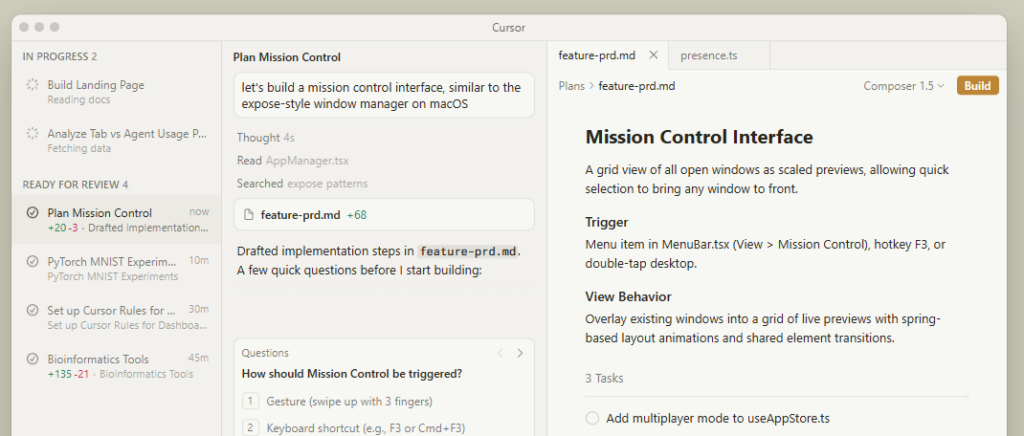Select option 2 Keyboard shortcut

pyautogui.click(x=384, y=428)
